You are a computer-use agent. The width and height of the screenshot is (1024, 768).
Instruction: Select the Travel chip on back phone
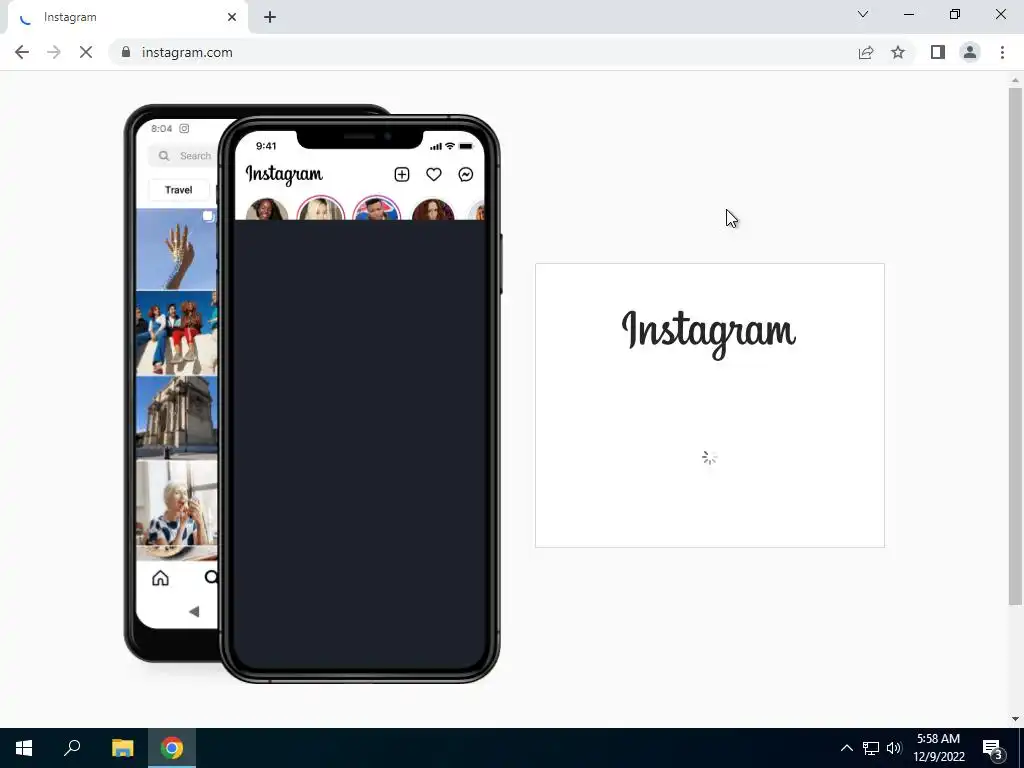pos(178,190)
